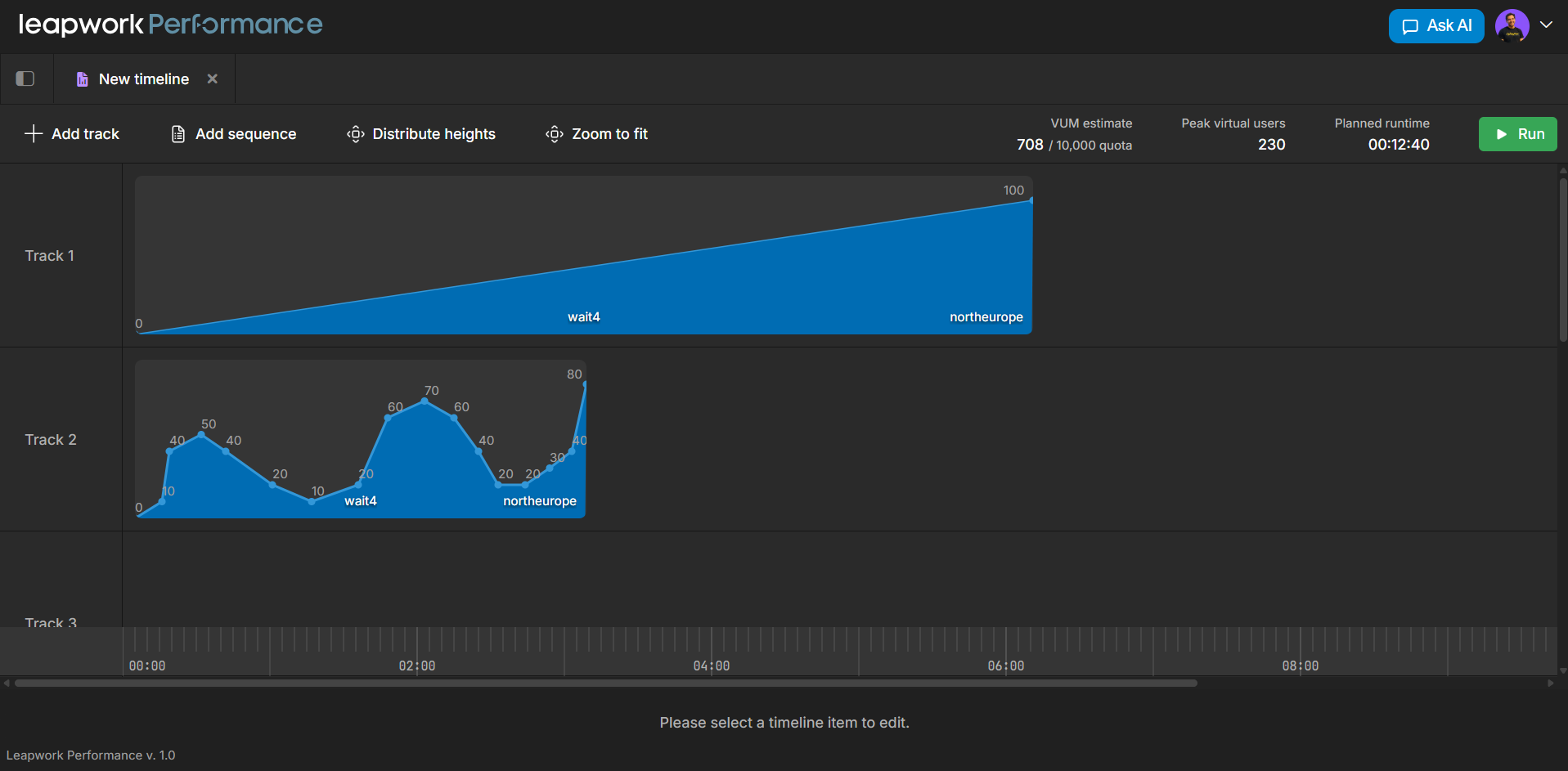The image size is (1568, 771).
Task: Toggle the sidebar panel icon
Action: coord(25,78)
